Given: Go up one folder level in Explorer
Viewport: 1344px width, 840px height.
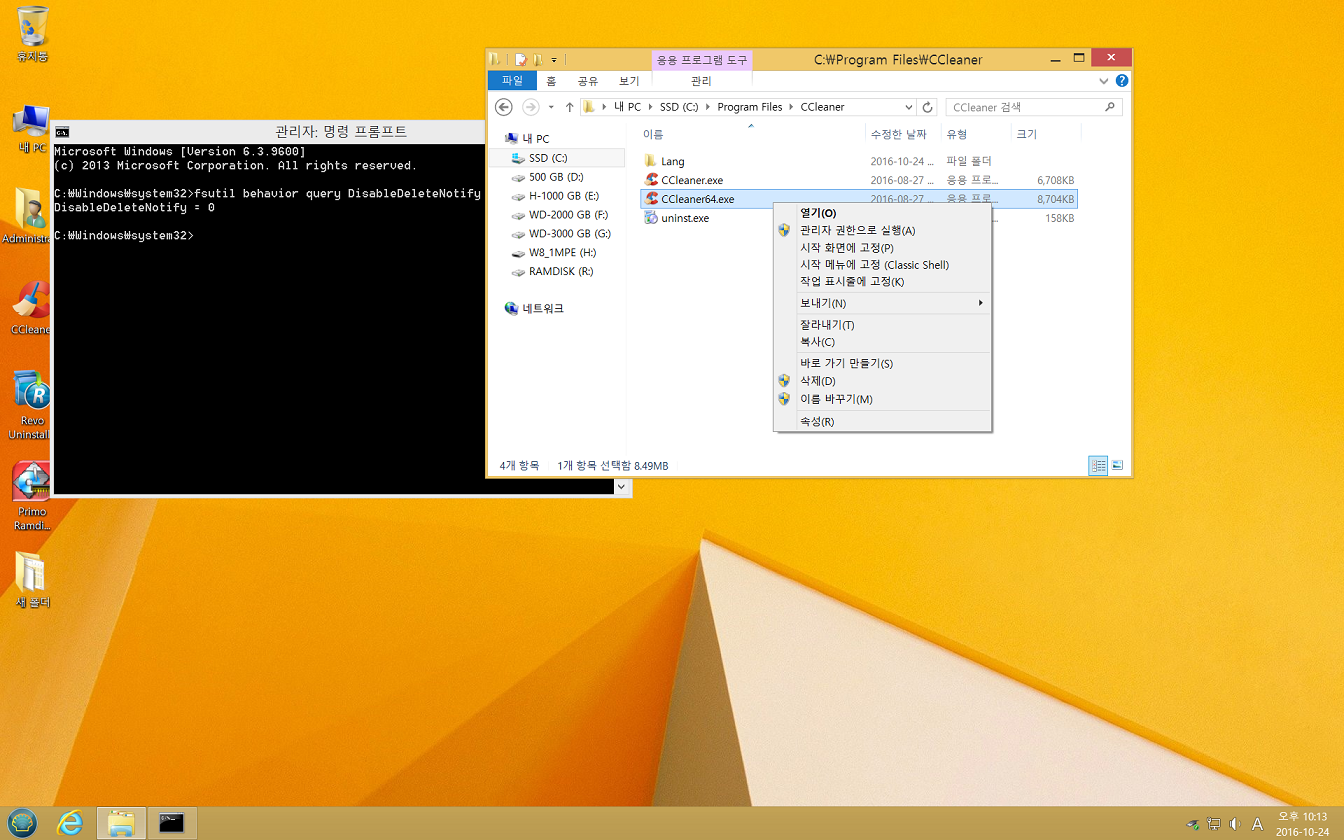Looking at the screenshot, I should [569, 107].
